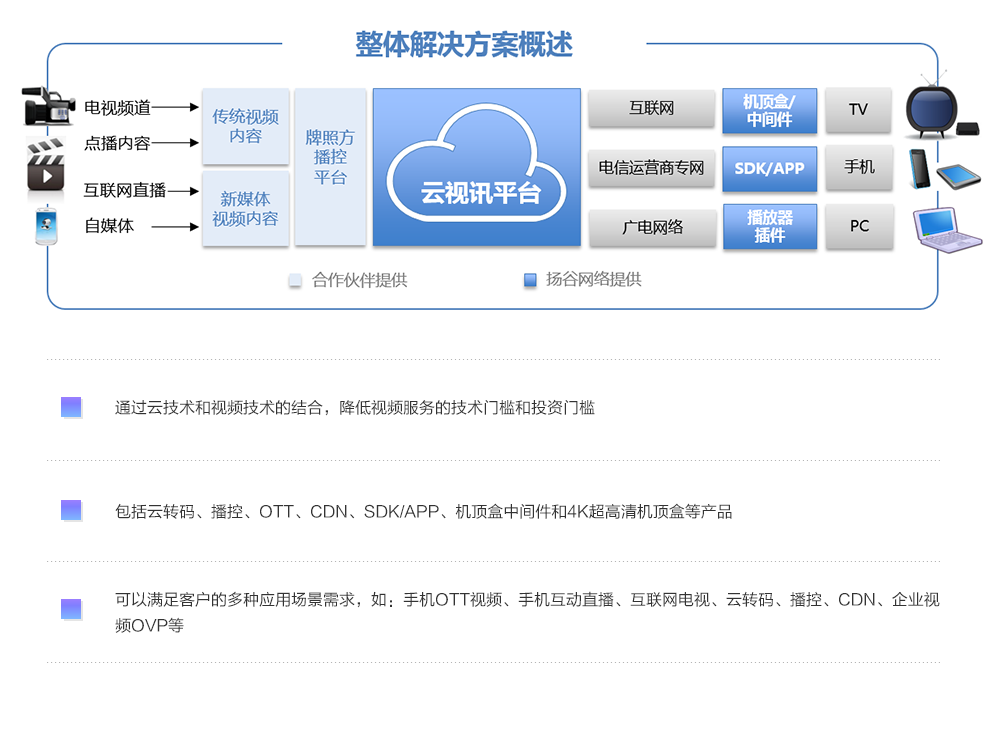Click the 扬谷网络提供 blue legend swatch
This screenshot has width=1000, height=736.
point(530,281)
